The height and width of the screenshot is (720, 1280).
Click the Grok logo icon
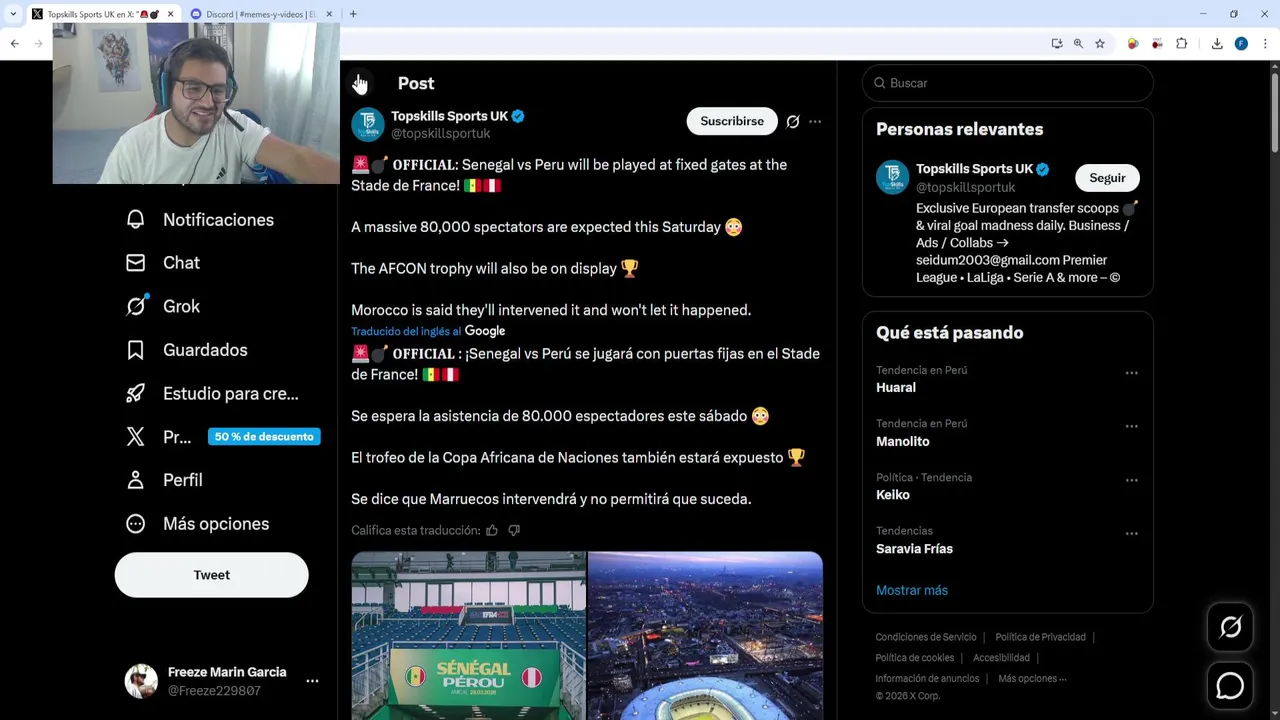pyautogui.click(x=136, y=306)
